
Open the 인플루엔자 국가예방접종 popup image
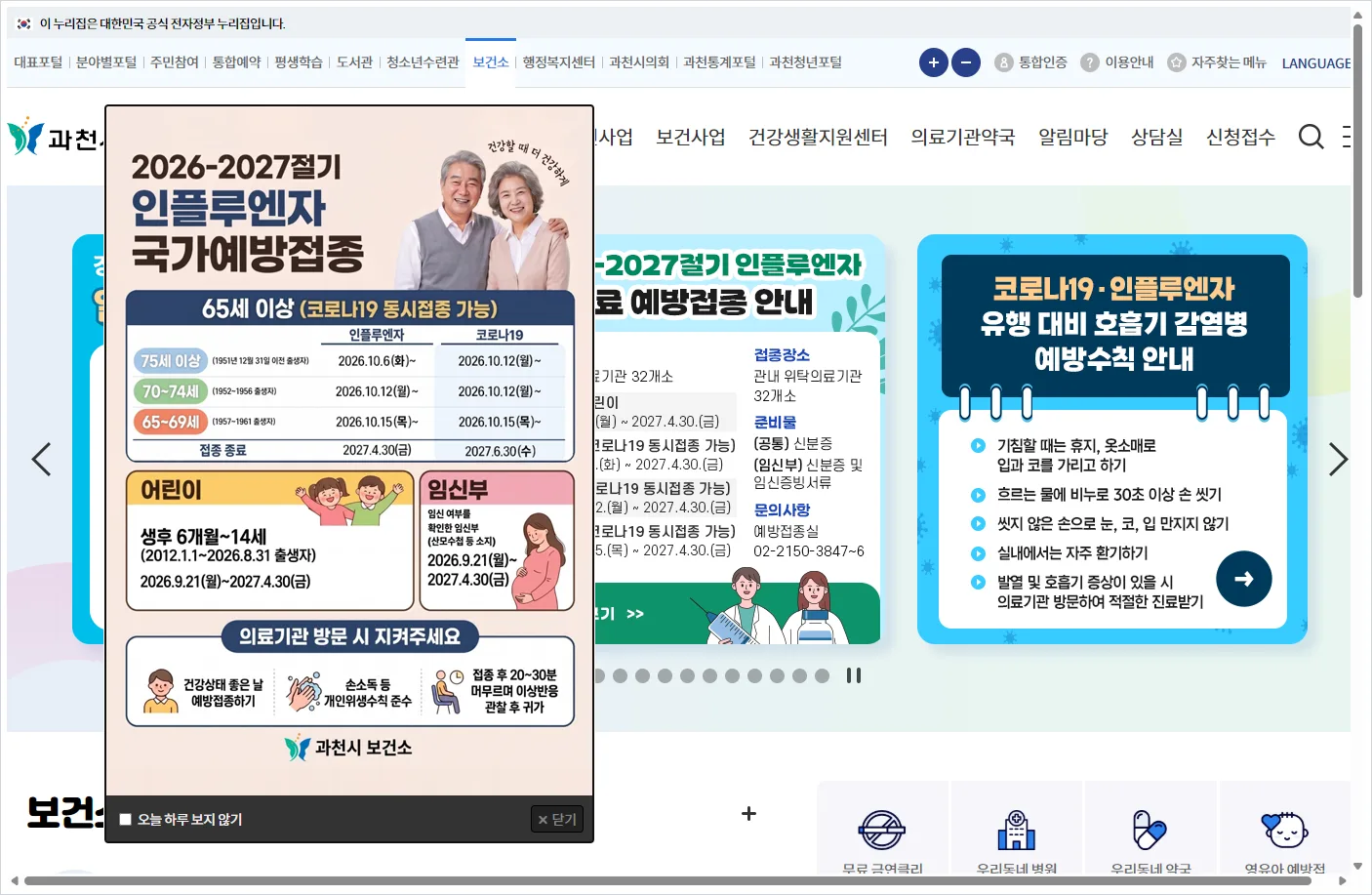coord(349,451)
